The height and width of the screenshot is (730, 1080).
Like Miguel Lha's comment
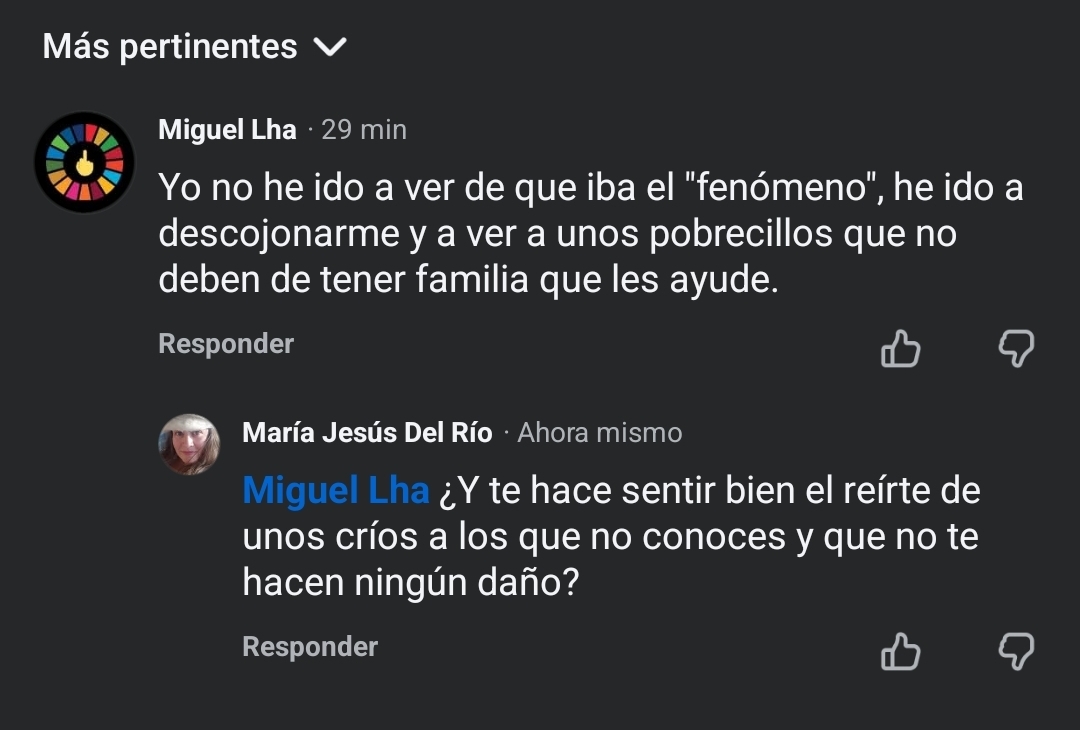(x=900, y=349)
